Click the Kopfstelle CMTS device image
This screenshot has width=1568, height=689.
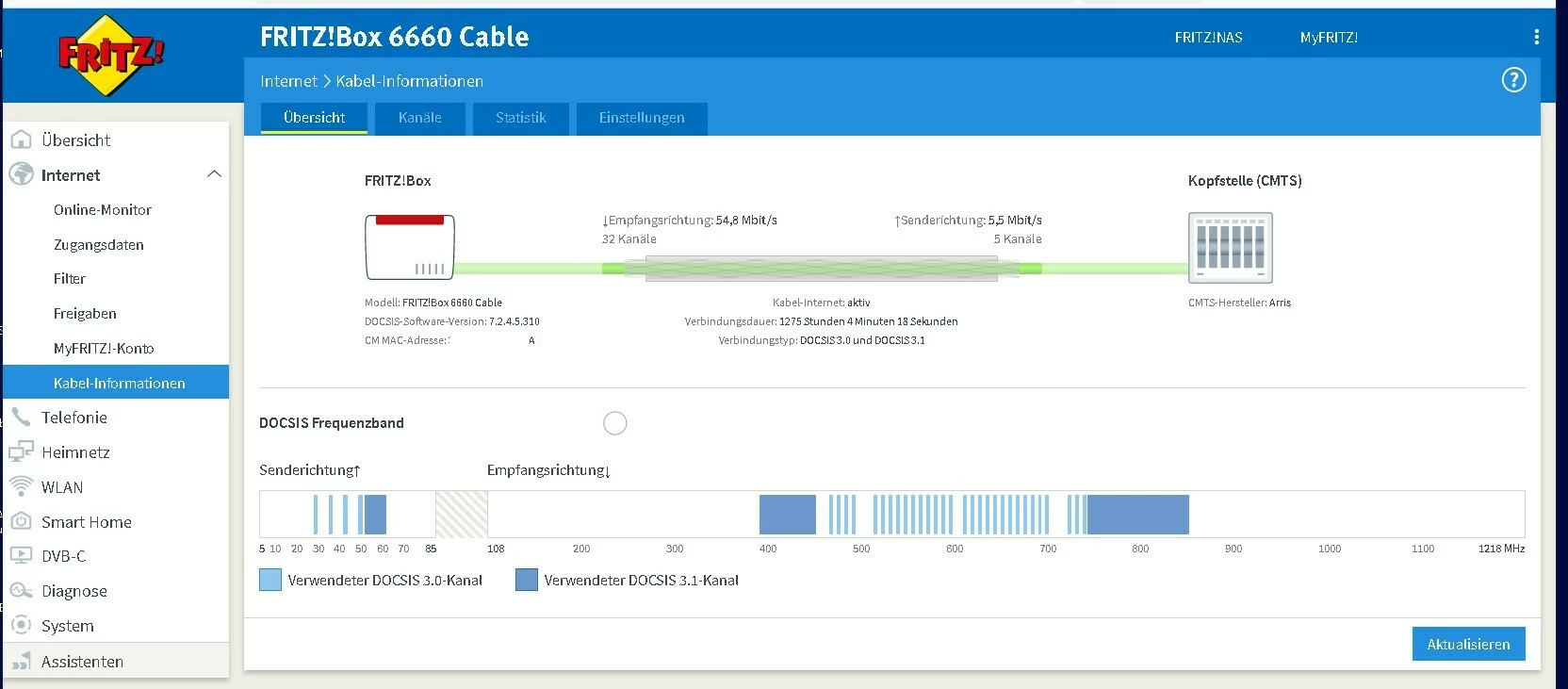pos(1231,248)
